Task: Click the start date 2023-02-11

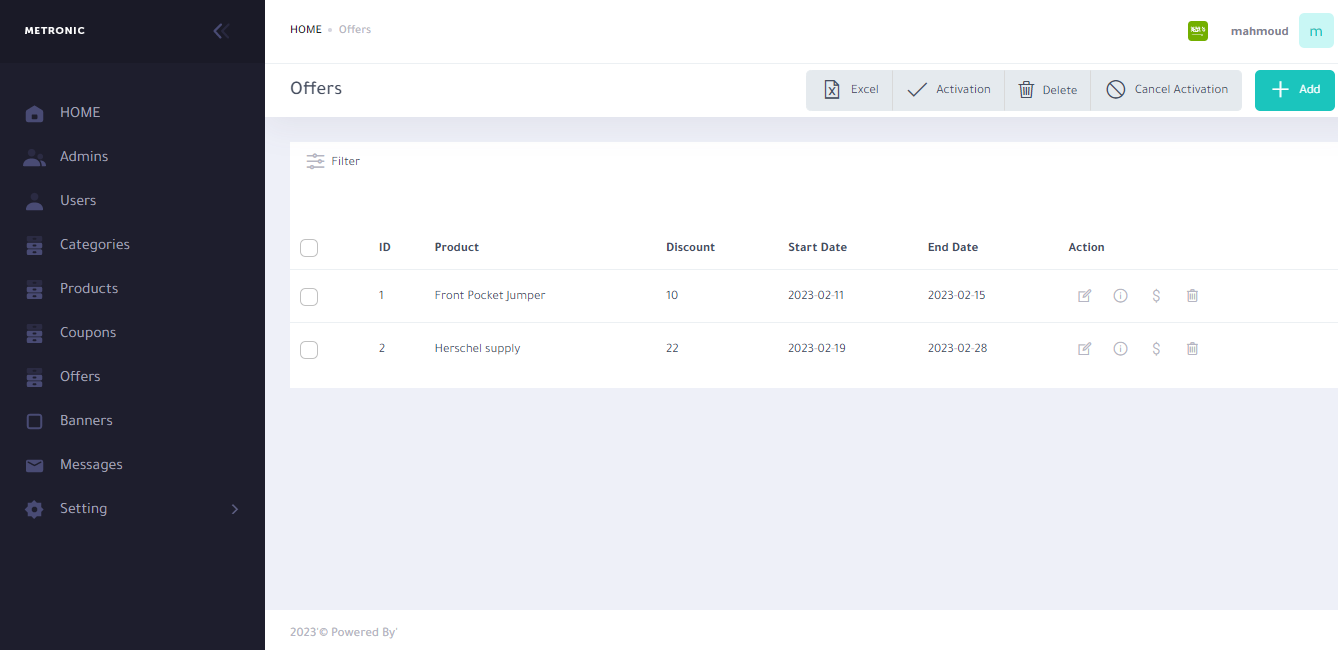Action: click(x=816, y=296)
